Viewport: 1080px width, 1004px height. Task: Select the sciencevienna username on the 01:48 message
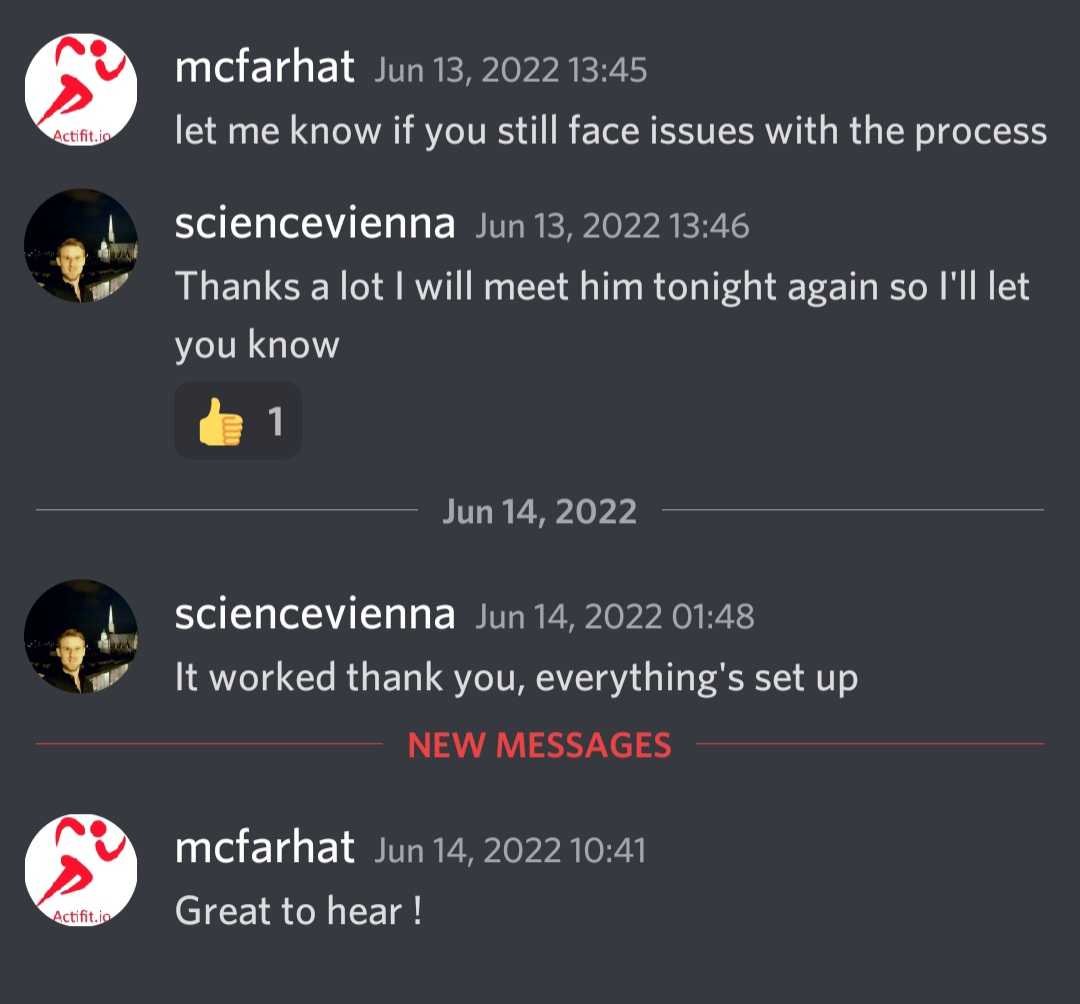point(314,614)
